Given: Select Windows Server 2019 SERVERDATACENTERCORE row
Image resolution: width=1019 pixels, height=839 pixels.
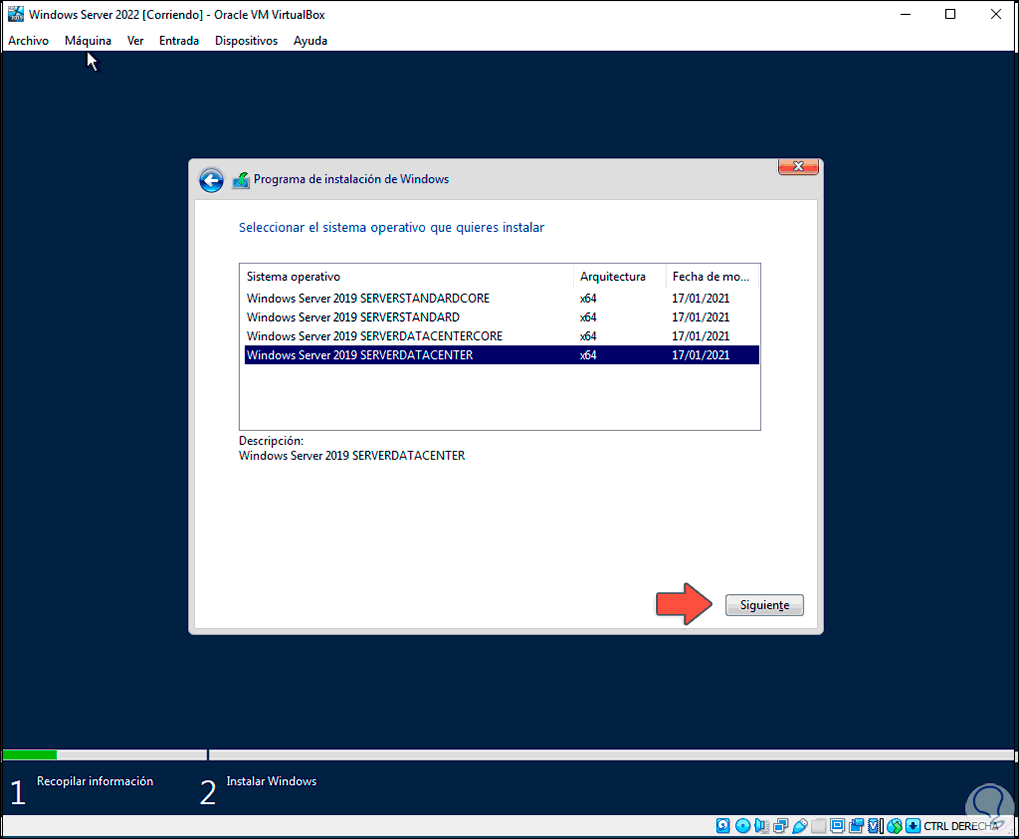Looking at the screenshot, I should coord(501,336).
